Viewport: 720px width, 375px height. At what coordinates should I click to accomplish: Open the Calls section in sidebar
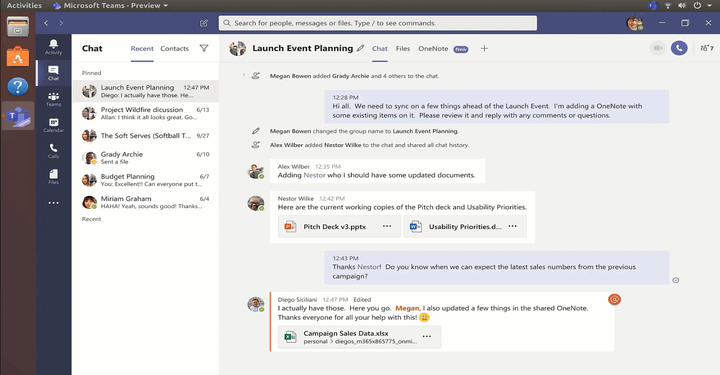click(53, 151)
